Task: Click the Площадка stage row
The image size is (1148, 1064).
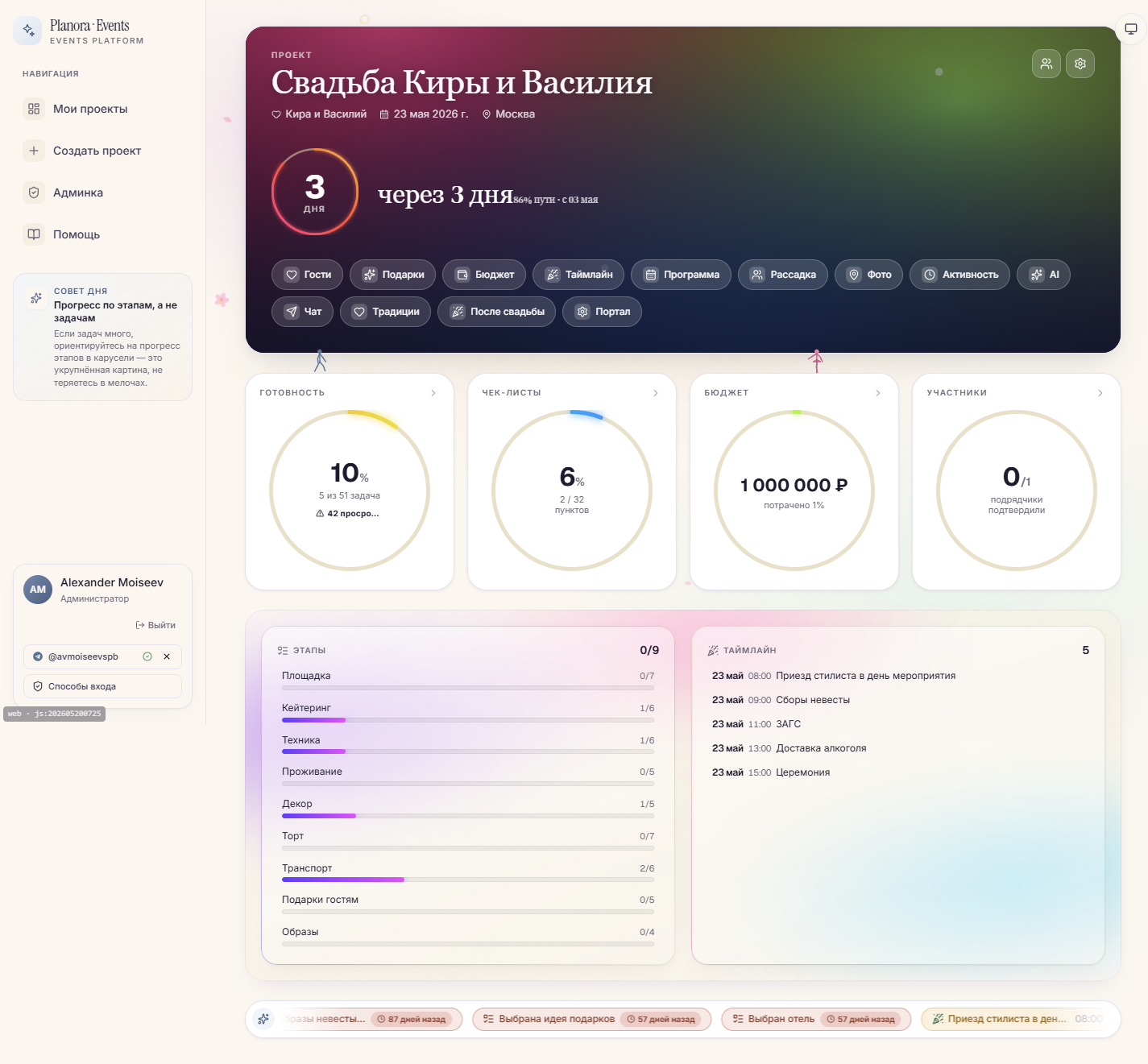Action: (x=468, y=681)
